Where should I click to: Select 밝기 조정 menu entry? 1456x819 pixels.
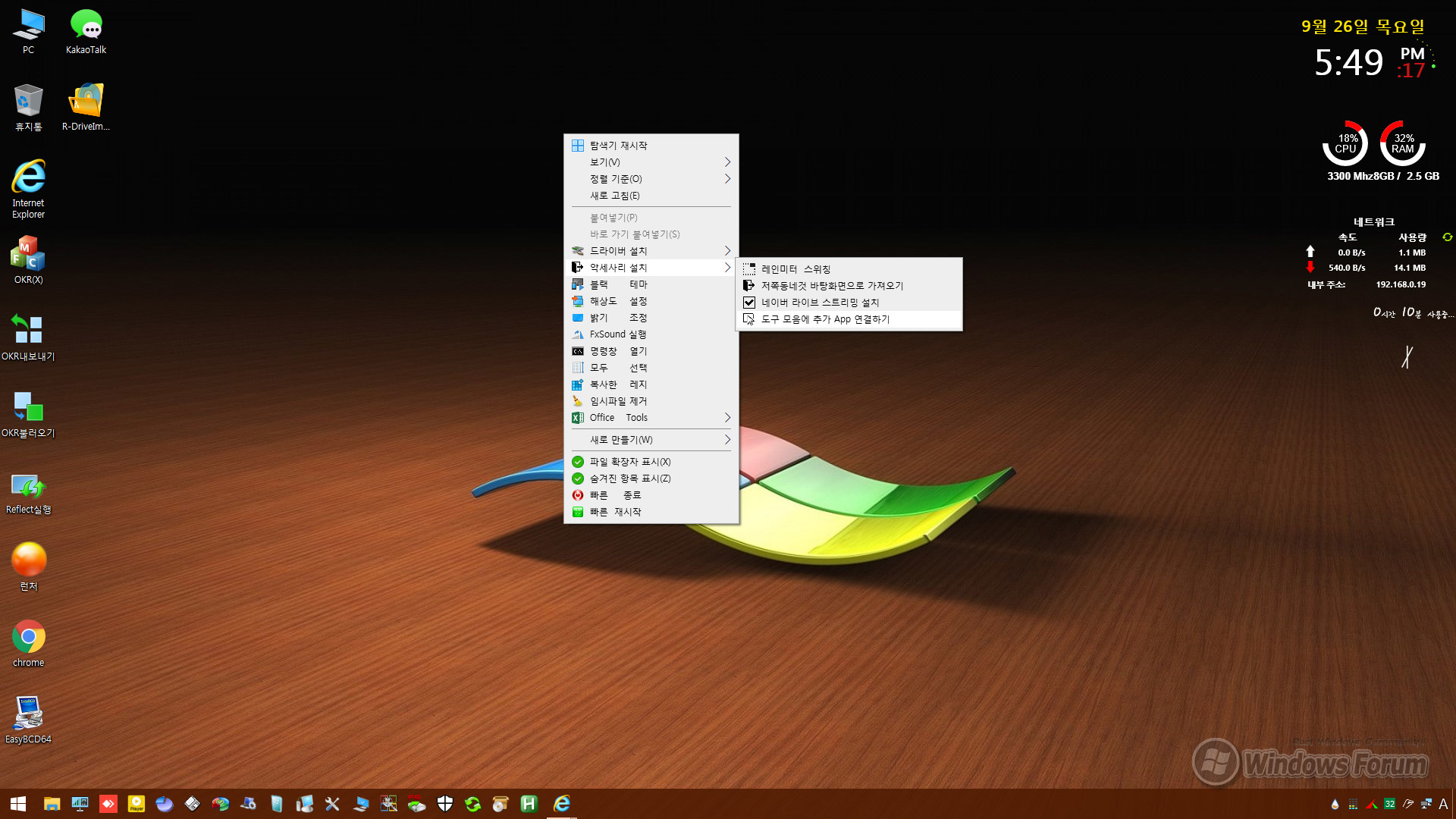[x=651, y=318]
